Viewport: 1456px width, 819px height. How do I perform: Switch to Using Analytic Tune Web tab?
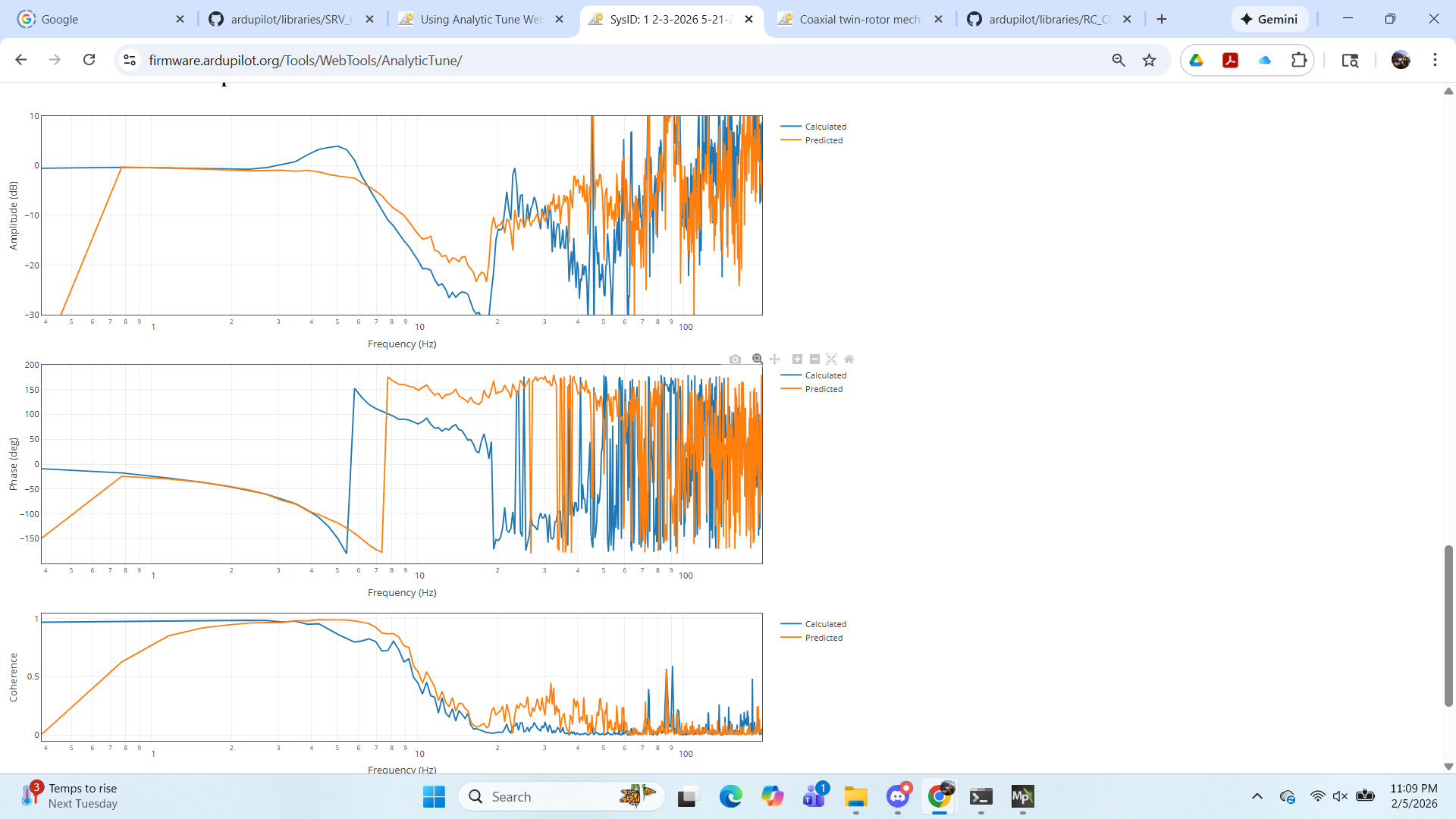pos(481,19)
